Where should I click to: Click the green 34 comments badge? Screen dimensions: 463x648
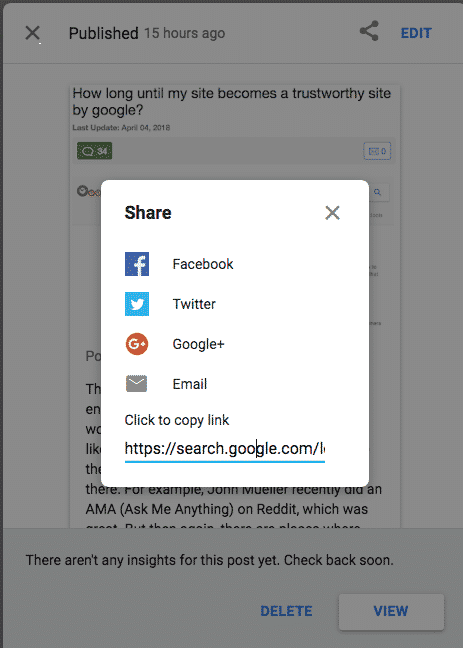tap(94, 151)
